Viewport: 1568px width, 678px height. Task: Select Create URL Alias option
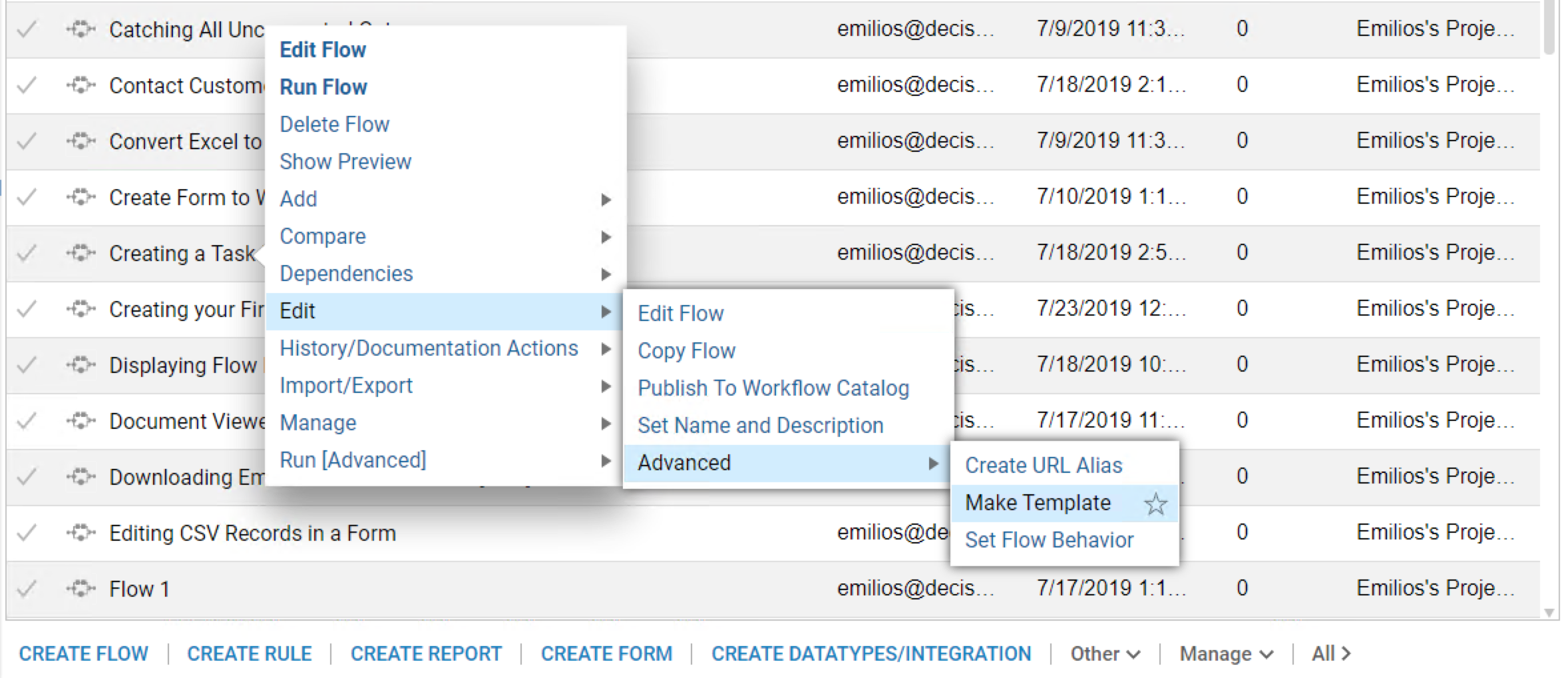[x=1044, y=466]
